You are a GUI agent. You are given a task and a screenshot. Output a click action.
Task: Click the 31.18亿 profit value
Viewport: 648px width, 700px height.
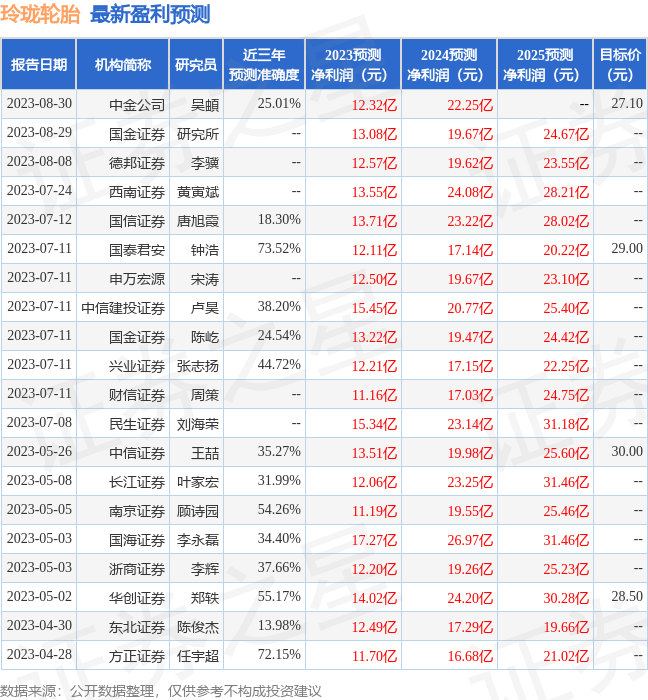click(566, 425)
